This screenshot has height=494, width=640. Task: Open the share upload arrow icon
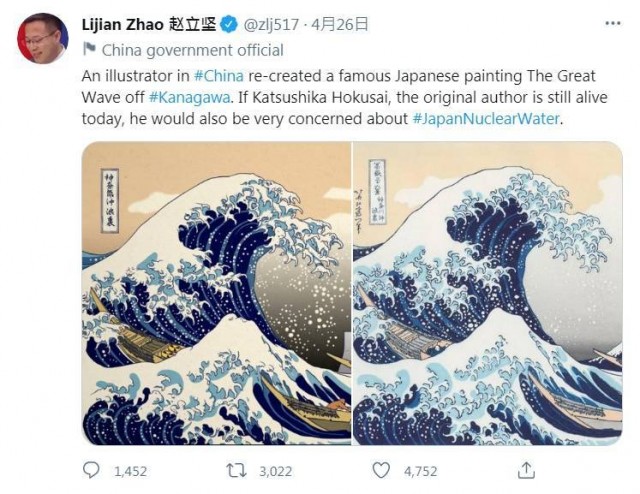click(x=526, y=470)
